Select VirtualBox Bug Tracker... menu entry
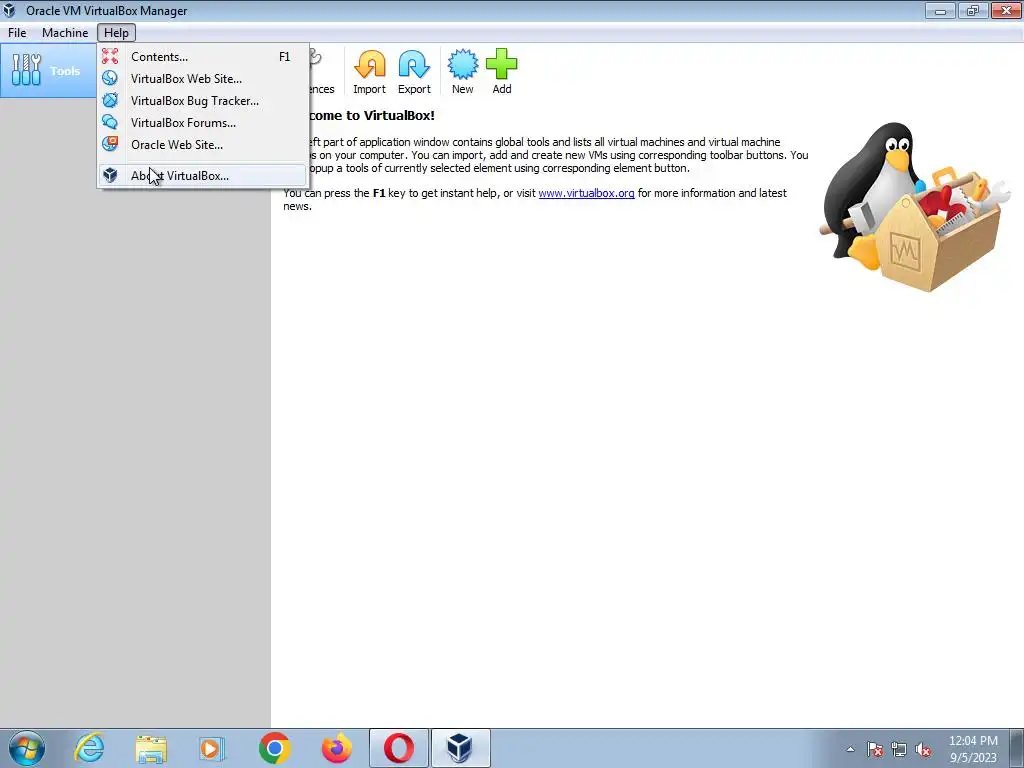Screen dimensions: 1024x768 pyautogui.click(x=203, y=101)
